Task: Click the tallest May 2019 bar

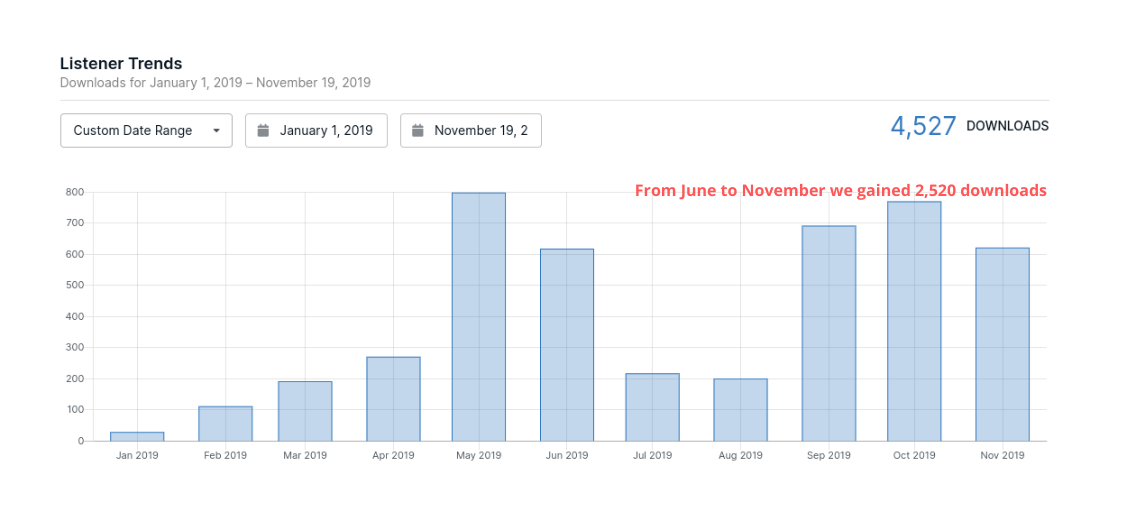Action: (x=478, y=317)
